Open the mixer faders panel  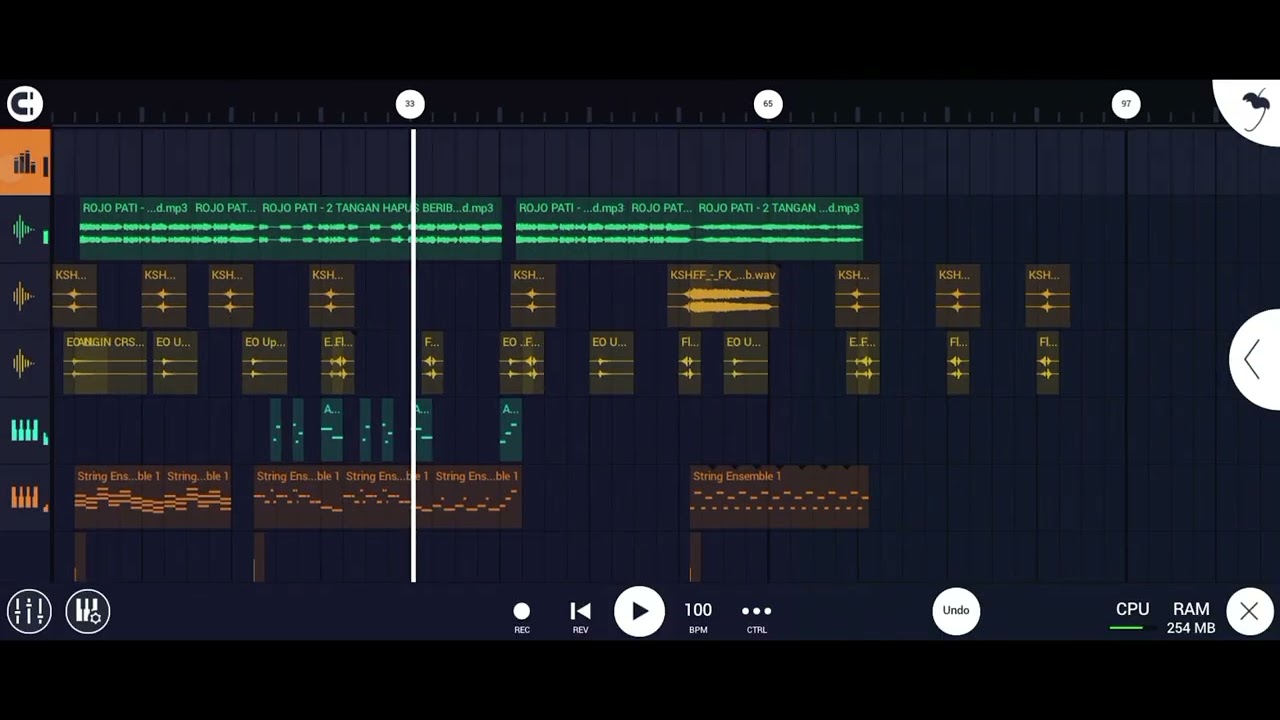click(x=29, y=611)
